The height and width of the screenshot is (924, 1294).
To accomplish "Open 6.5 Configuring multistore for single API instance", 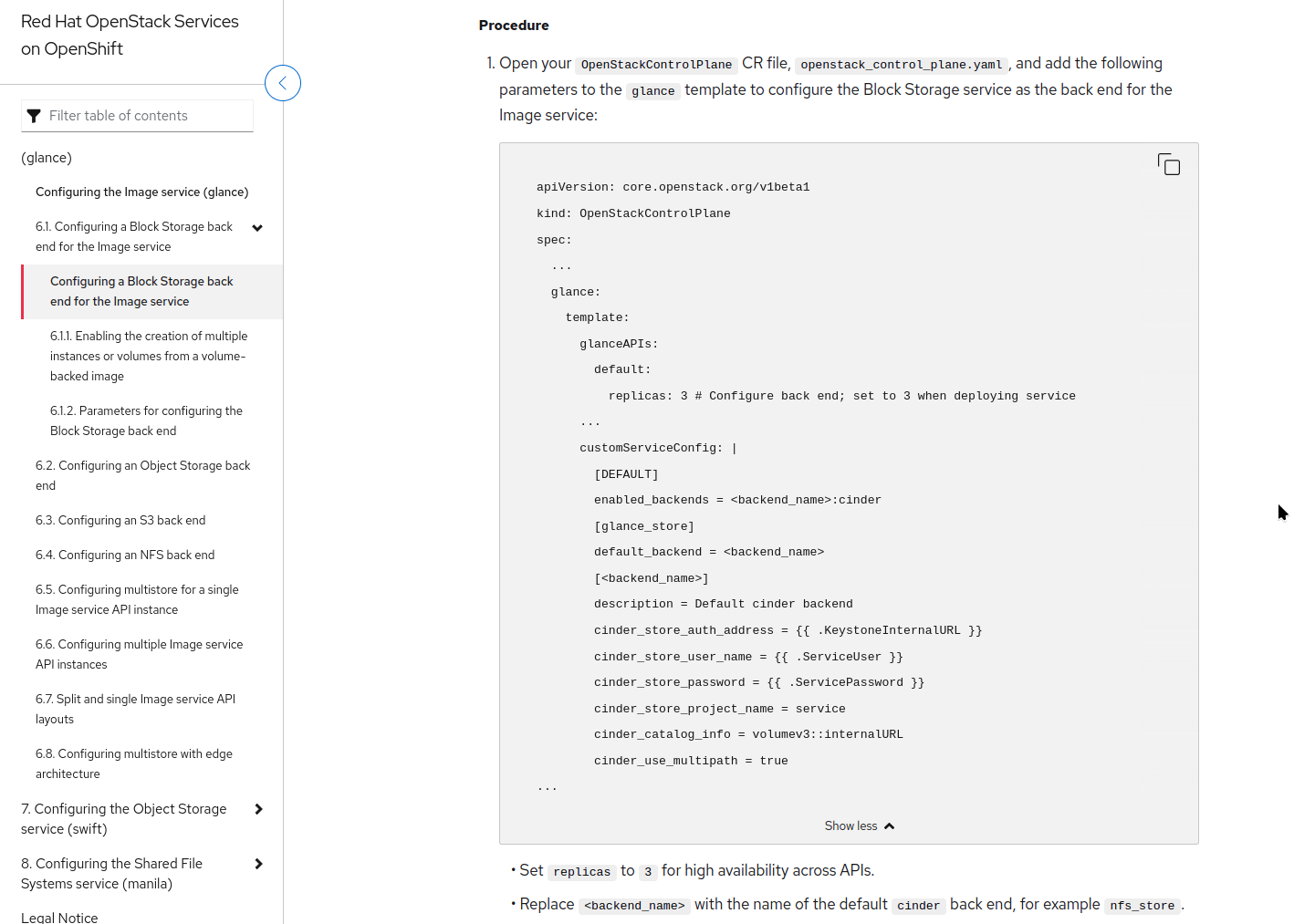I will (x=137, y=599).
